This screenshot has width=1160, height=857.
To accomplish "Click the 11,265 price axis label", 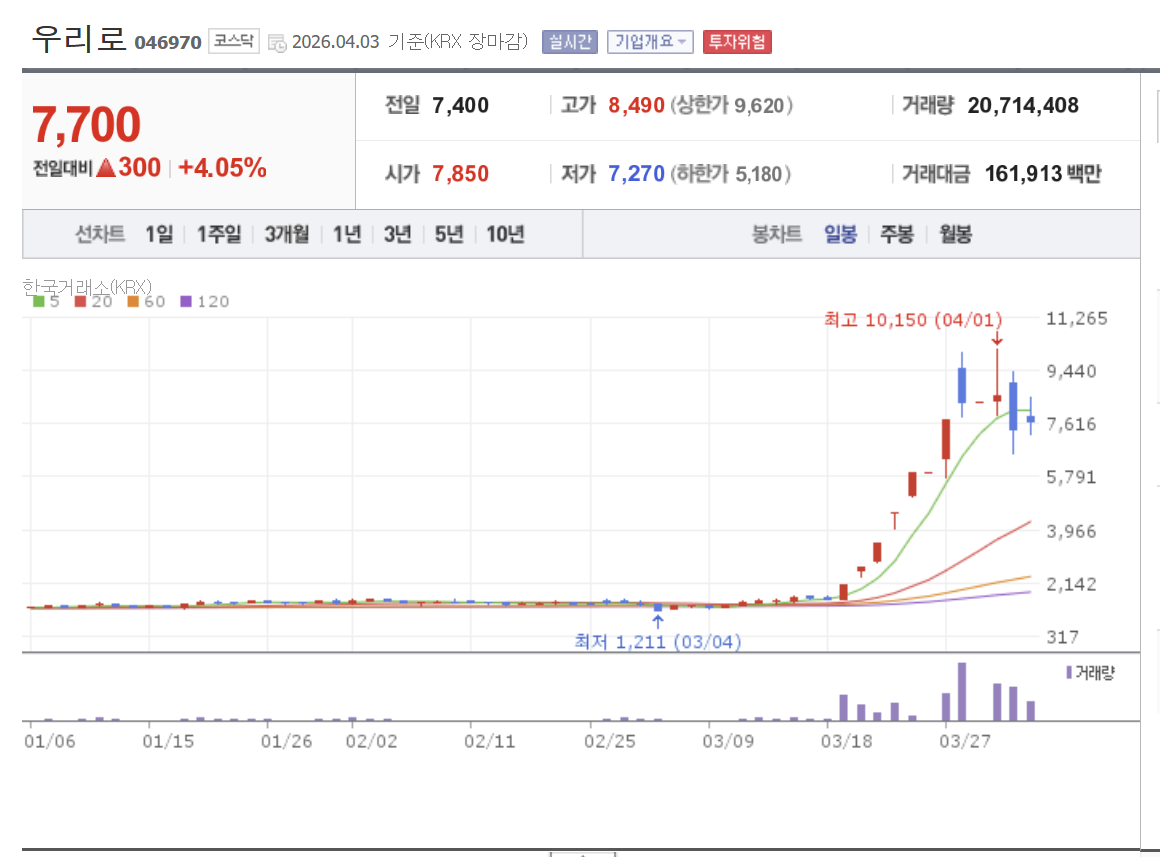I will (x=1076, y=319).
